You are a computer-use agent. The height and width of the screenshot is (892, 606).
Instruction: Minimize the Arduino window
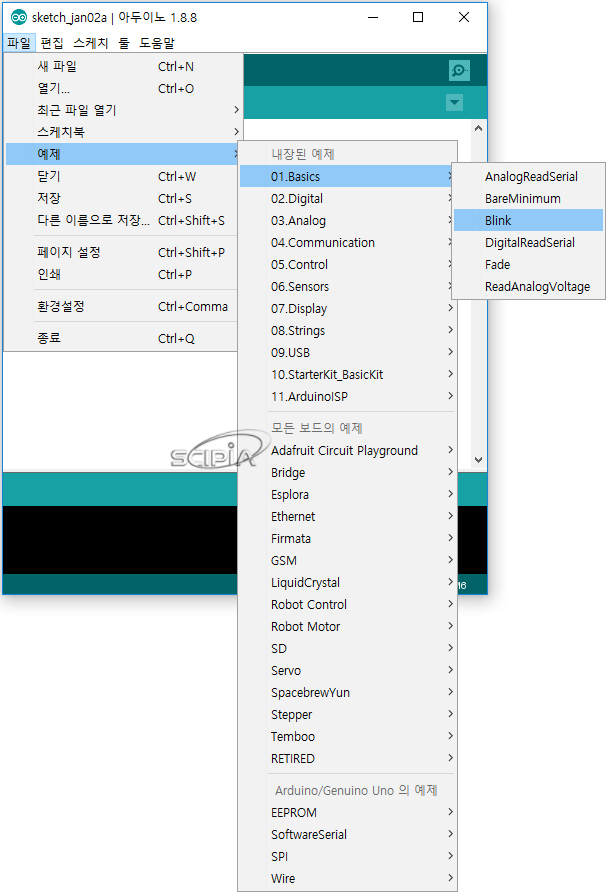coord(373,17)
